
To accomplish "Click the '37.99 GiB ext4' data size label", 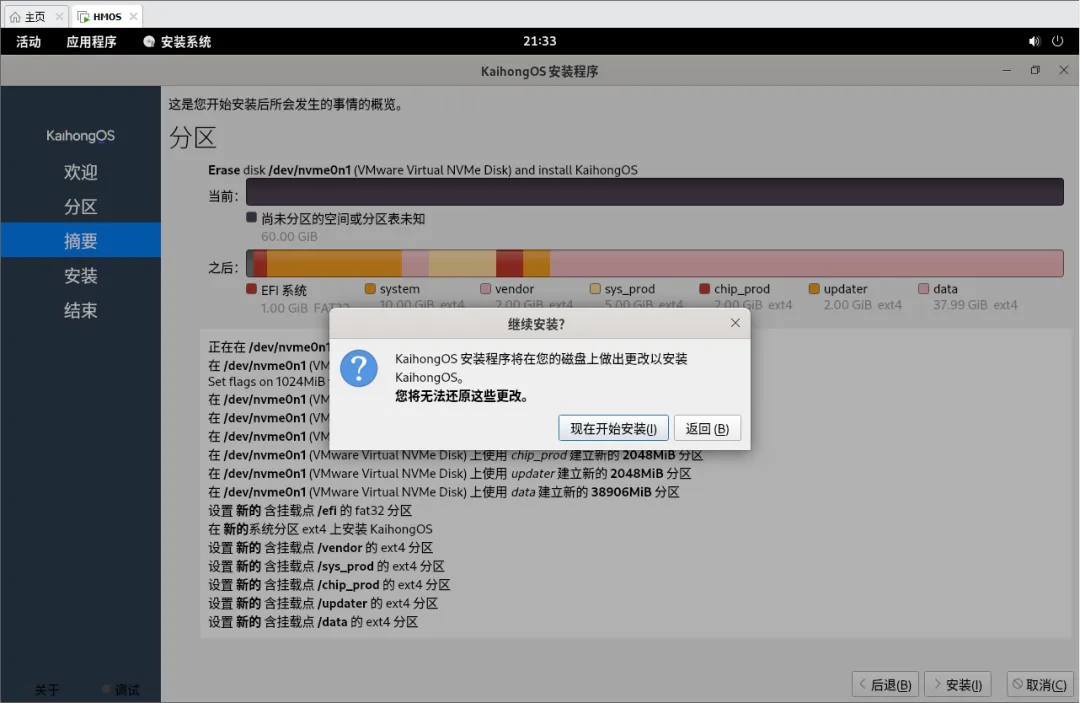I will 975,304.
